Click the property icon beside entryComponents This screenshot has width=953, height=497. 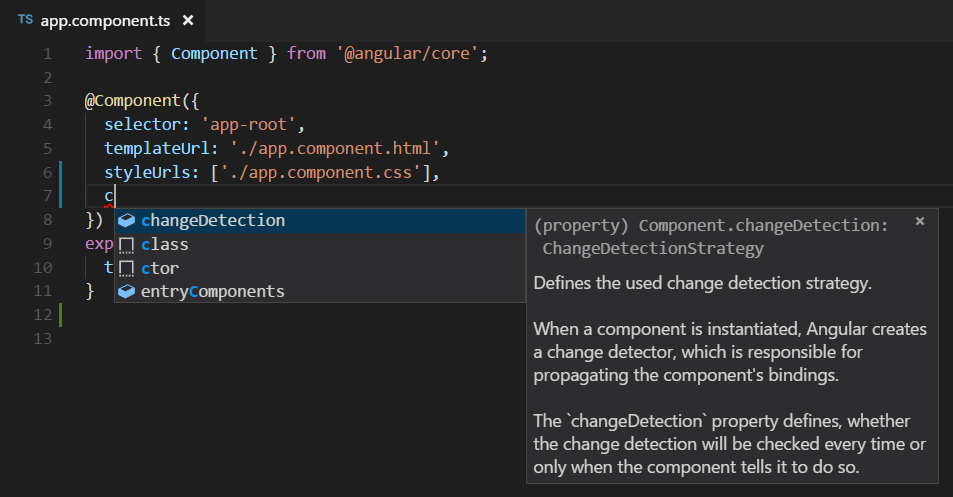pos(126,292)
